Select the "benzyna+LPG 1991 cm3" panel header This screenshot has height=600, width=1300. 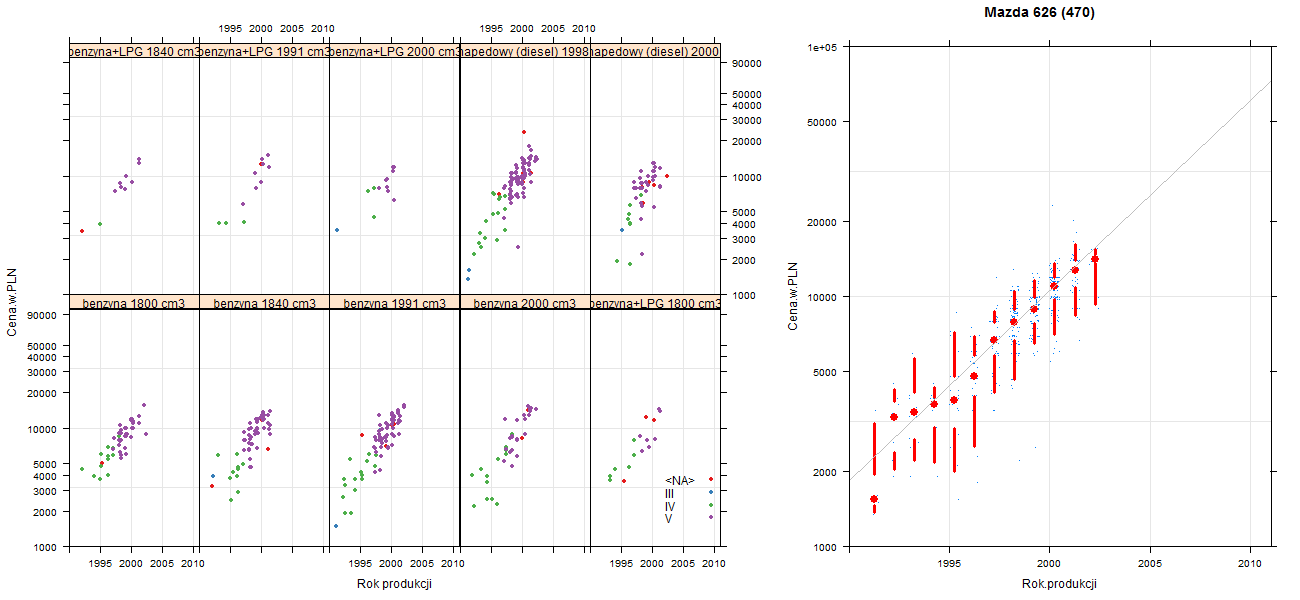264,51
